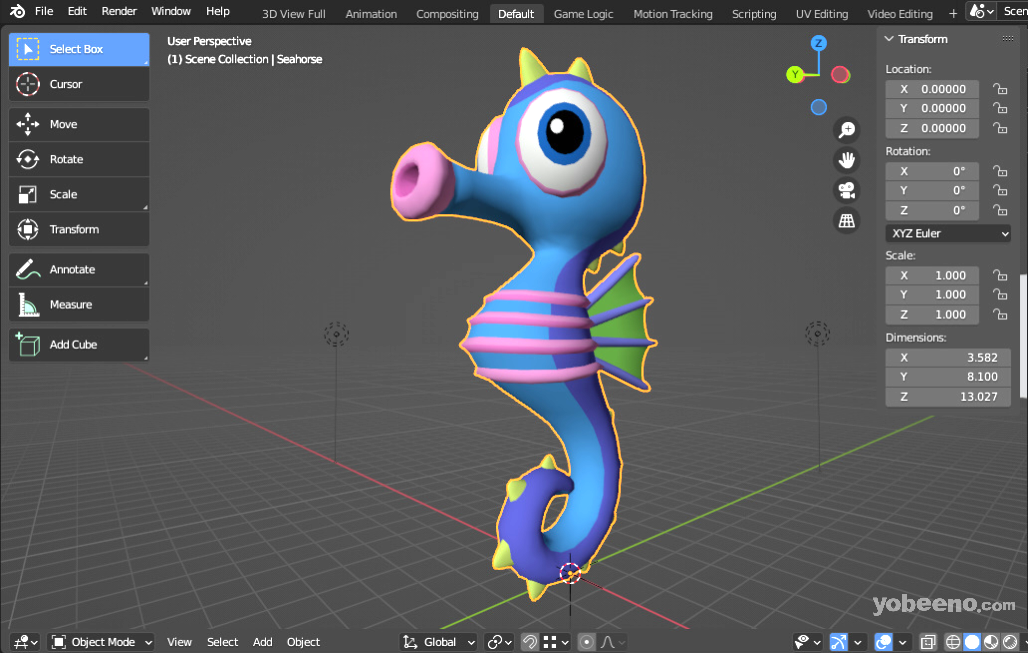Open the Render menu
This screenshot has height=653, width=1028.
point(119,11)
